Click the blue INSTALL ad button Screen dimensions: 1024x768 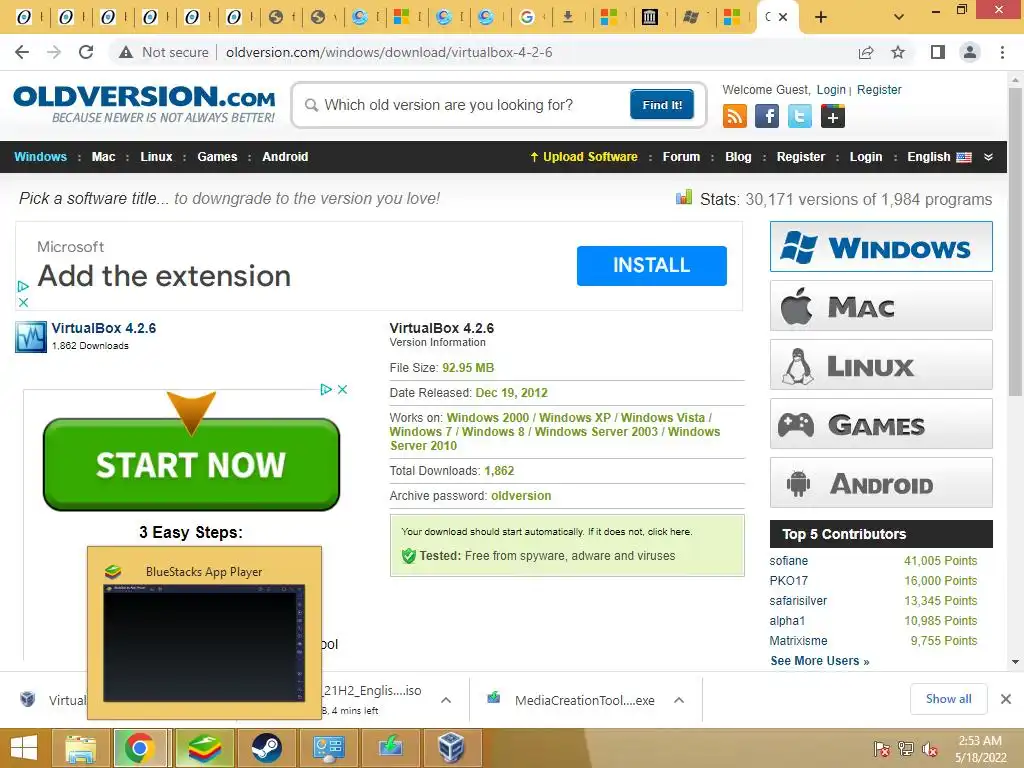652,265
